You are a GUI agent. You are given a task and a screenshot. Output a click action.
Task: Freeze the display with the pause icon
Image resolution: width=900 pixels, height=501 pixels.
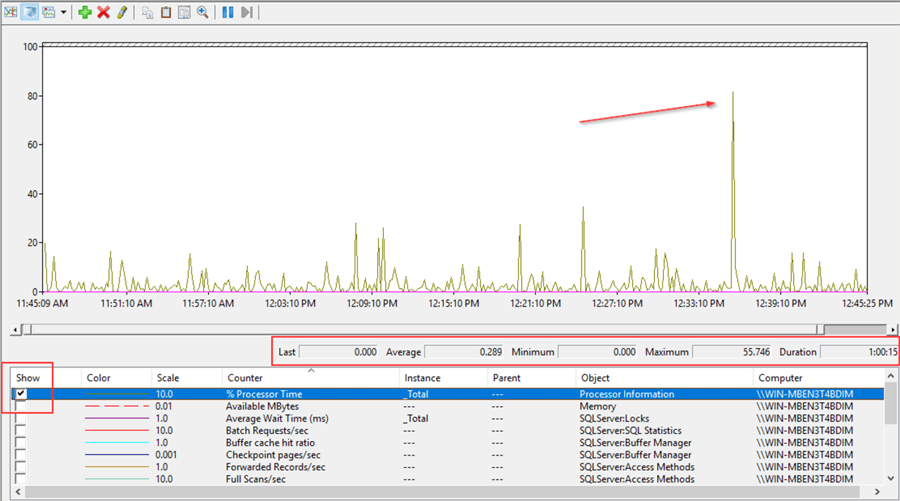pos(228,12)
